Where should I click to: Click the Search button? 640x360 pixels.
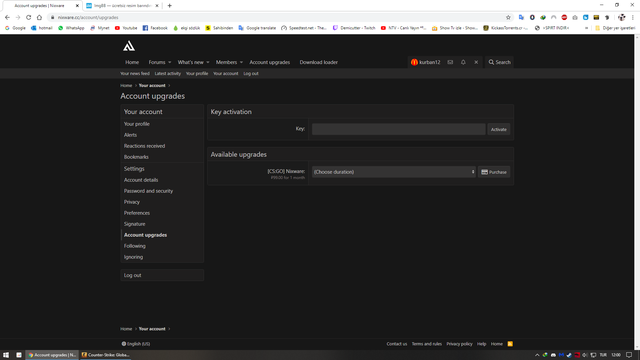pyautogui.click(x=500, y=62)
